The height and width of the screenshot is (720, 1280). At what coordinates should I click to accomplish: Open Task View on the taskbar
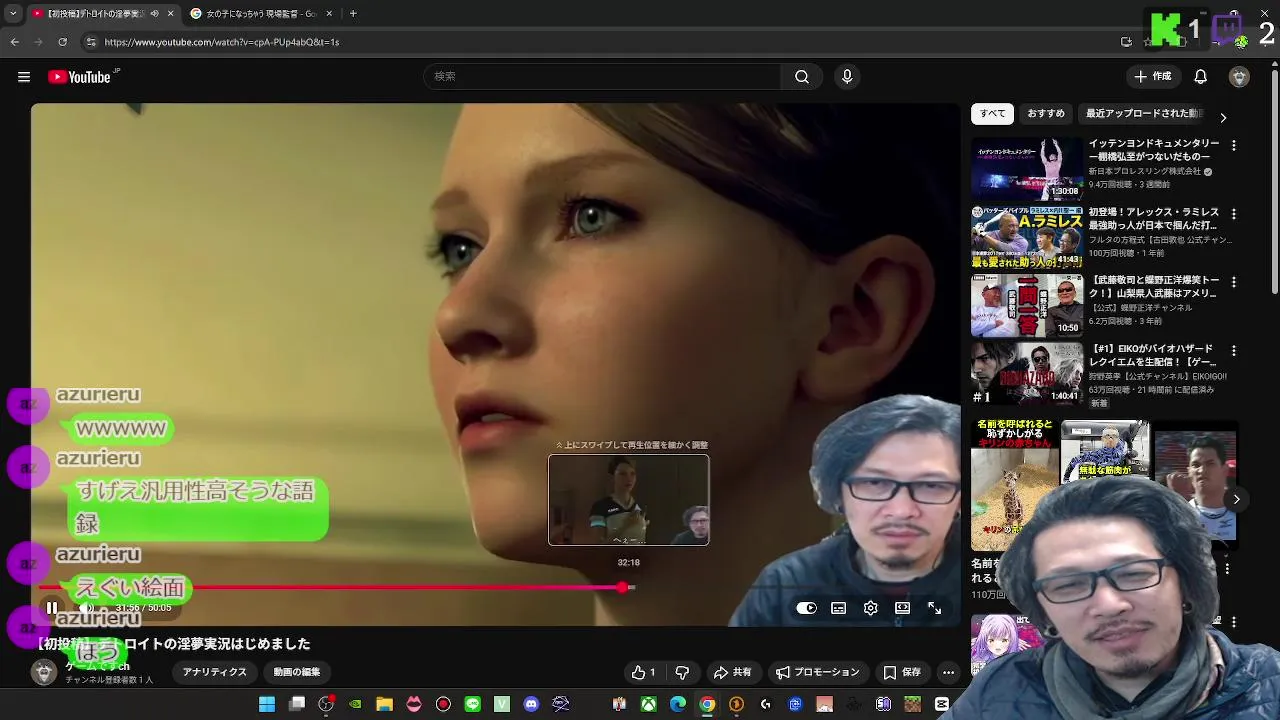[x=296, y=705]
